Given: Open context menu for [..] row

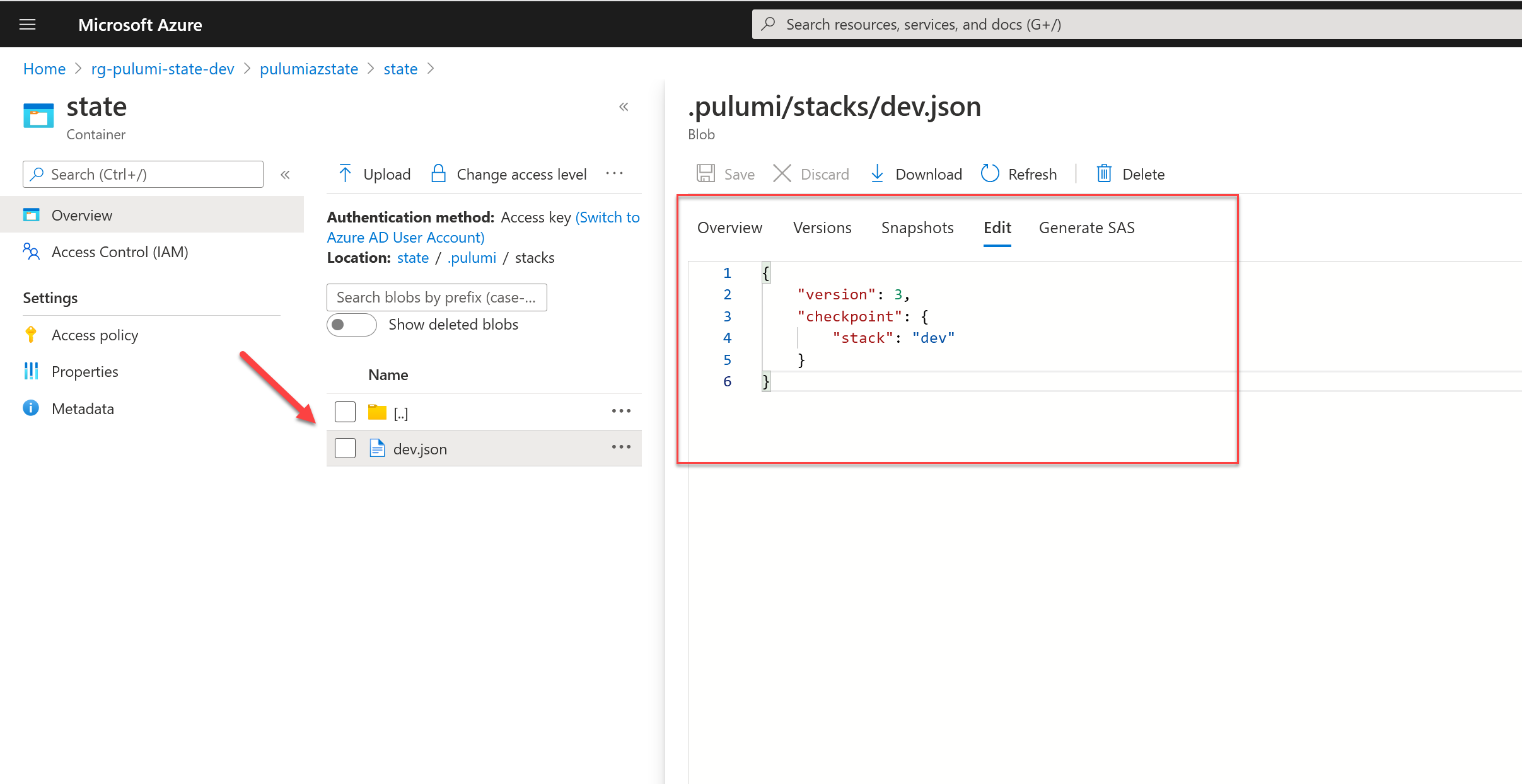Looking at the screenshot, I should tap(621, 411).
